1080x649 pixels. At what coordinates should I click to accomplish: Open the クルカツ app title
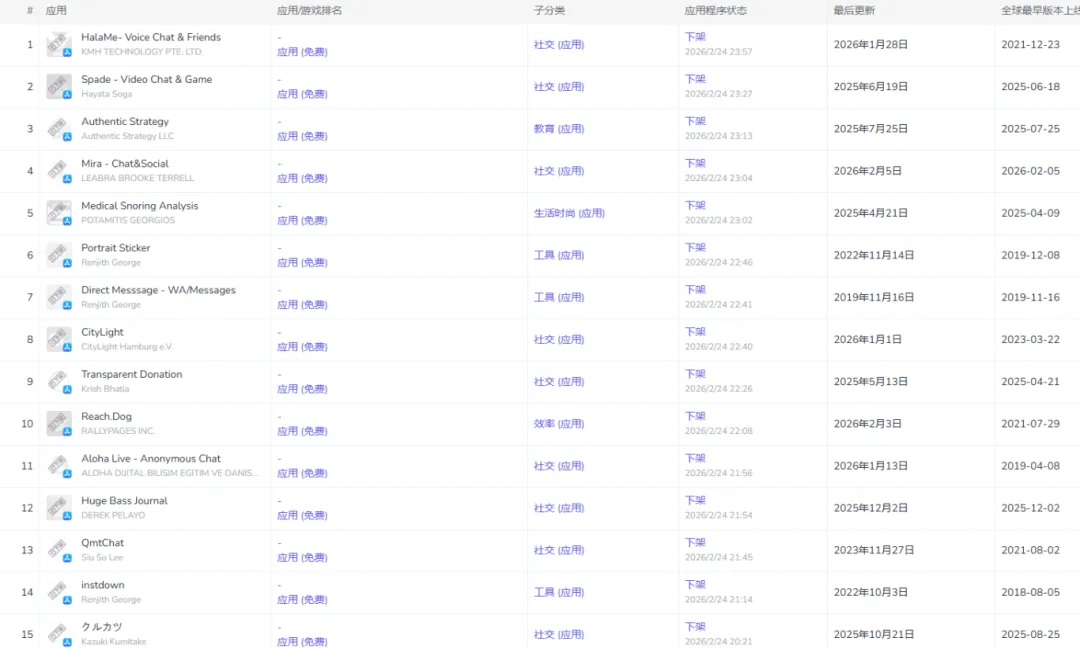pyautogui.click(x=102, y=626)
